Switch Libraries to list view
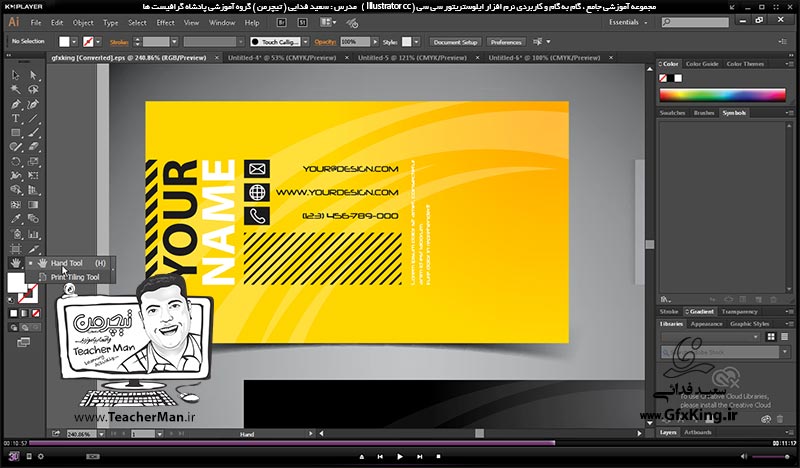800x468 pixels. click(785, 337)
